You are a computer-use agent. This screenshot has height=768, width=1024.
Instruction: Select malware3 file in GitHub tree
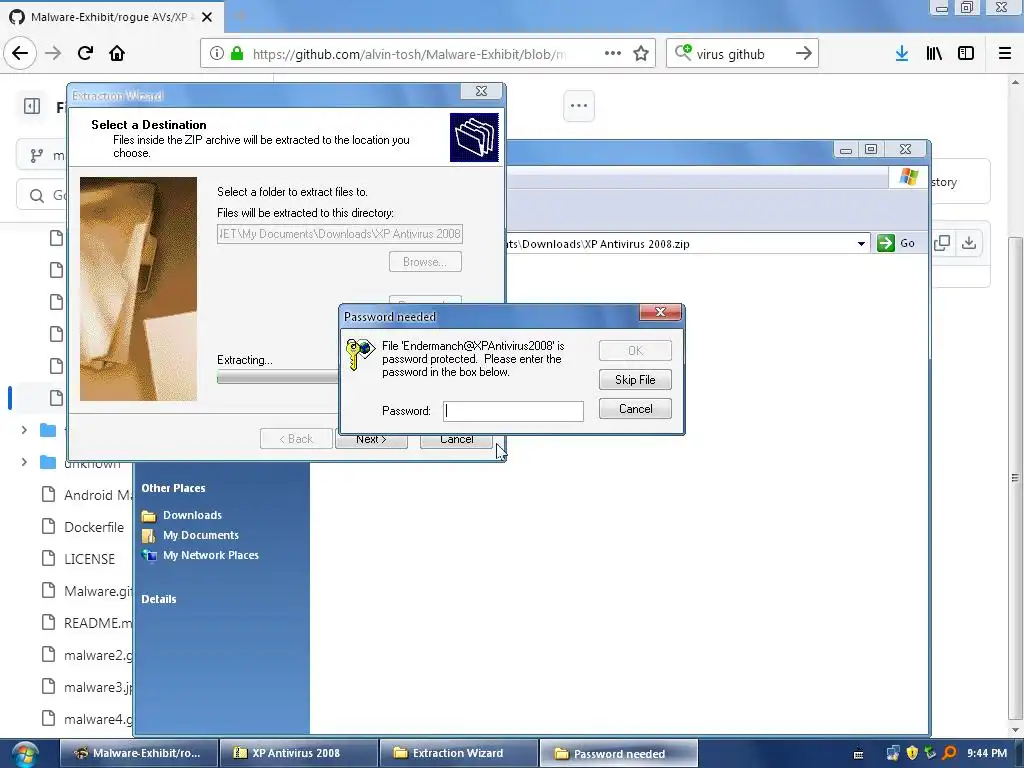tap(97, 687)
